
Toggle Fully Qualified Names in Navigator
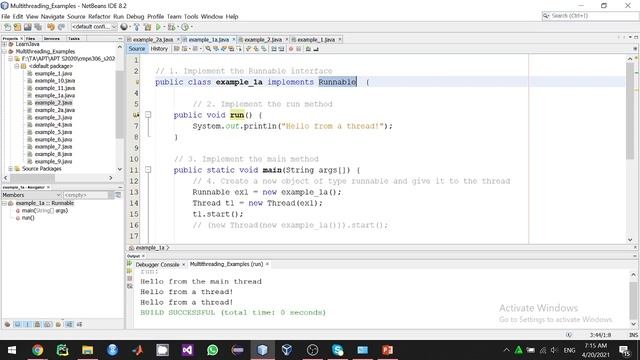58,324
